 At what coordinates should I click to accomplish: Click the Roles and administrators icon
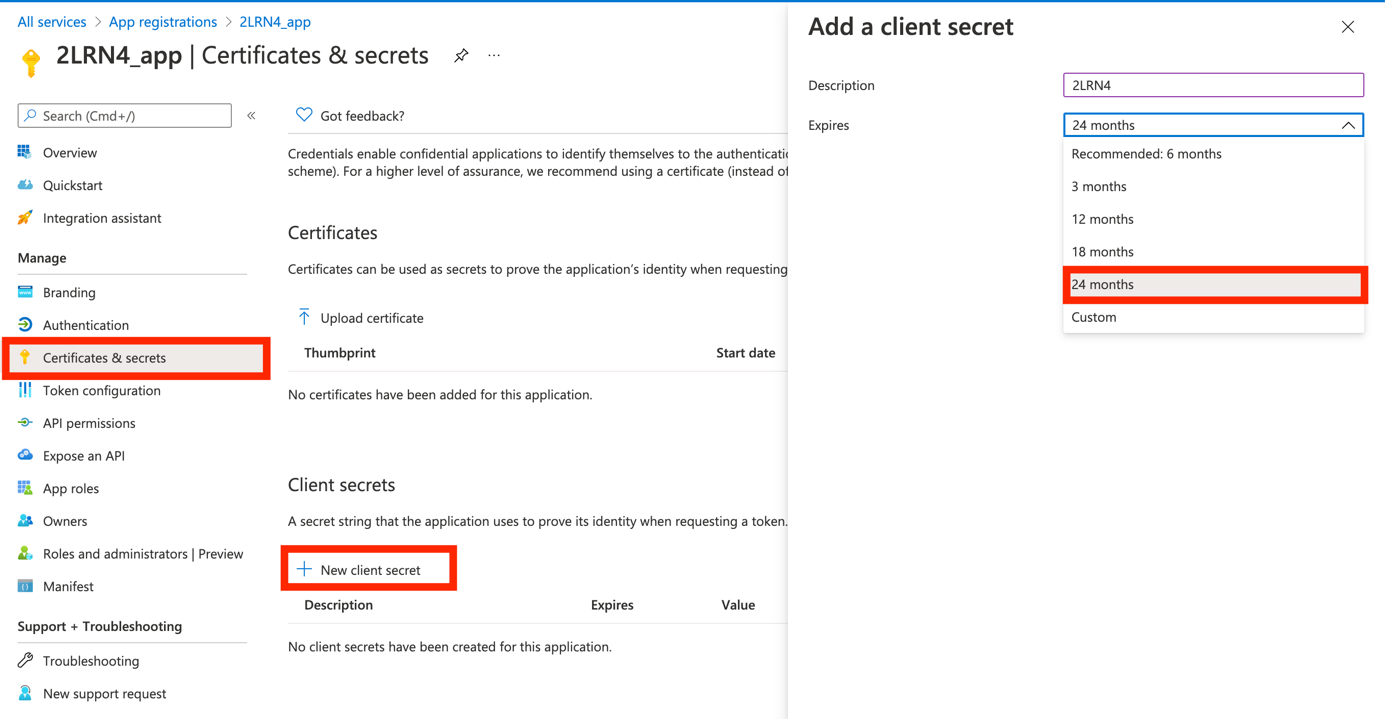25,553
